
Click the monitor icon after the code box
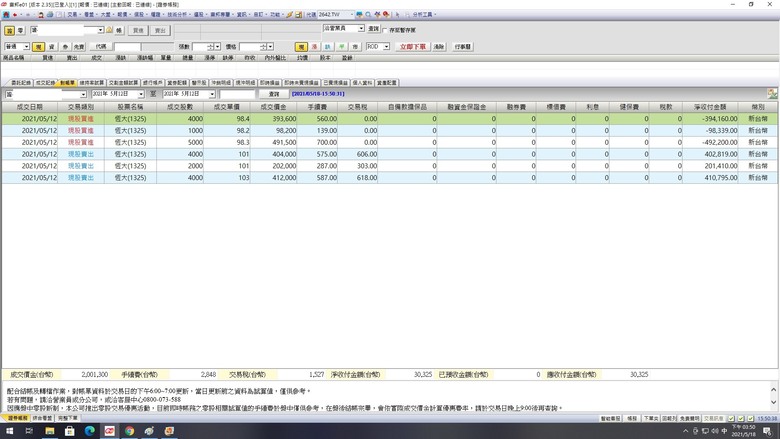pyautogui.click(x=359, y=15)
